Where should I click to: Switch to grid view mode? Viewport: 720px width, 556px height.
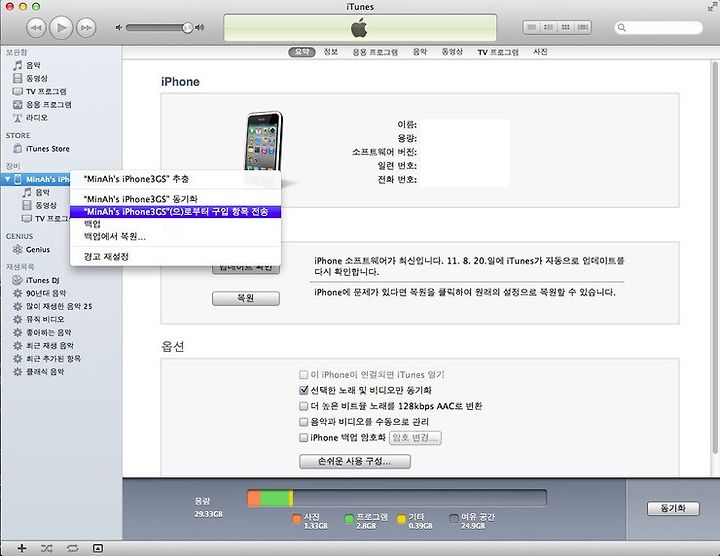tap(566, 28)
